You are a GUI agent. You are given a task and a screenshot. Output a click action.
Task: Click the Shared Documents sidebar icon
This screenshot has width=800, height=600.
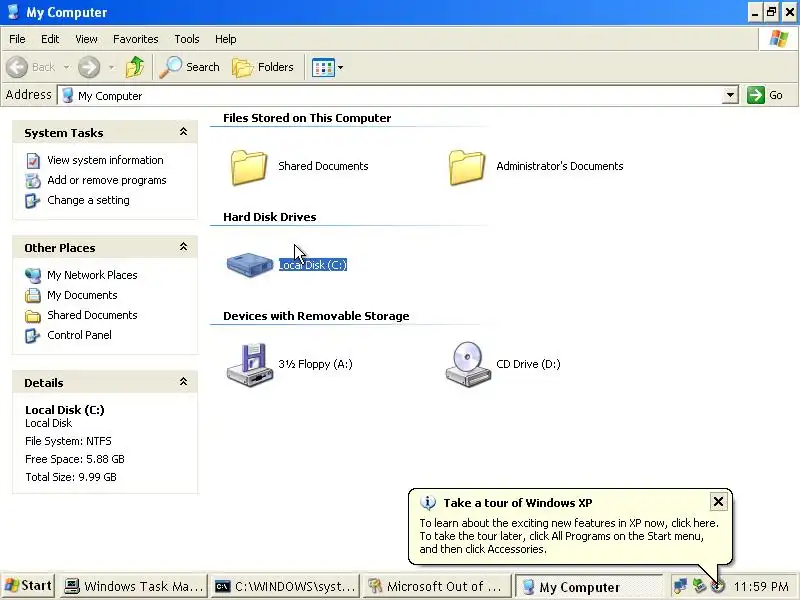(33, 316)
